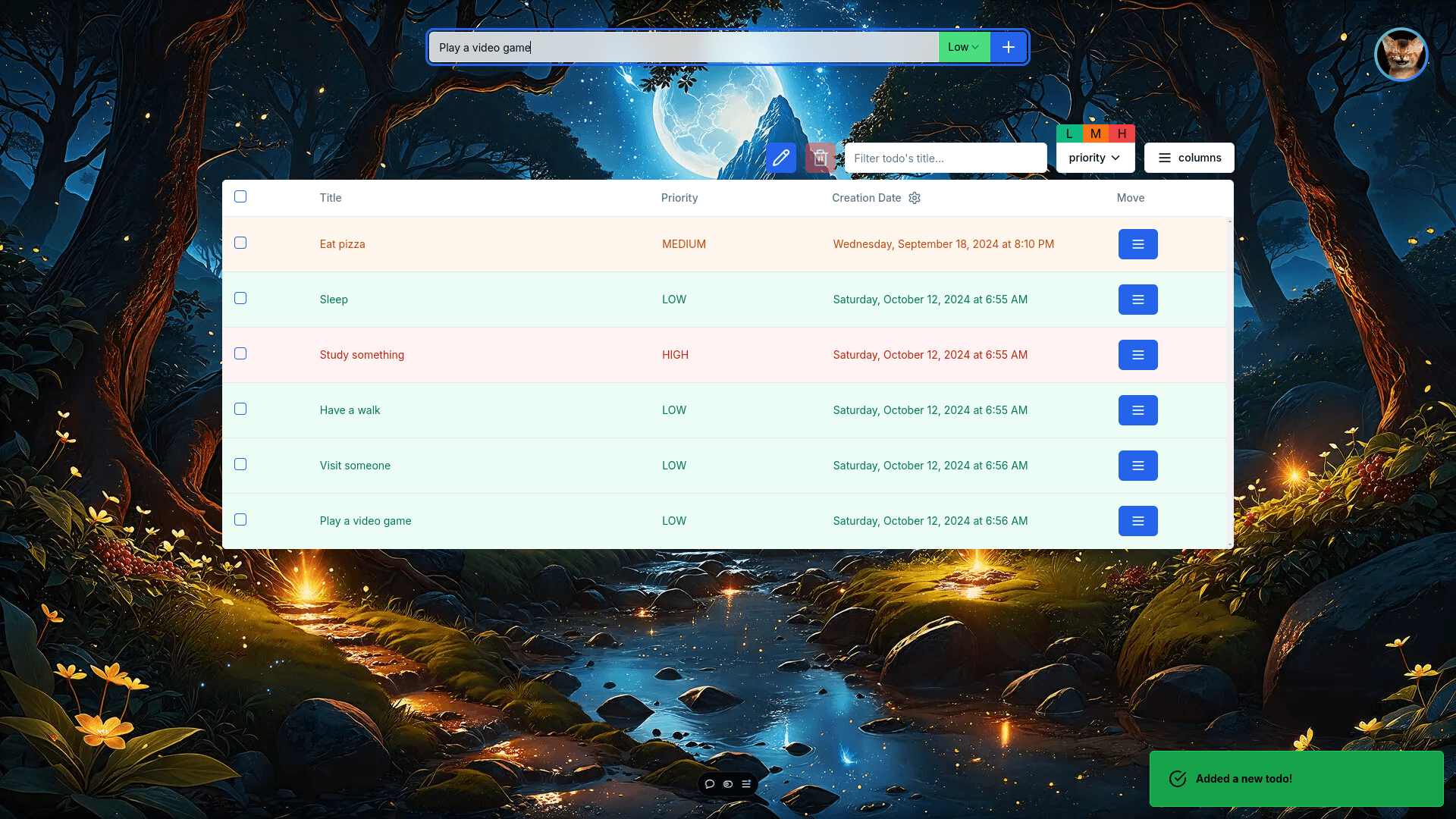Viewport: 1456px width, 819px height.
Task: Click the move handle for Eat pizza
Action: [1137, 244]
